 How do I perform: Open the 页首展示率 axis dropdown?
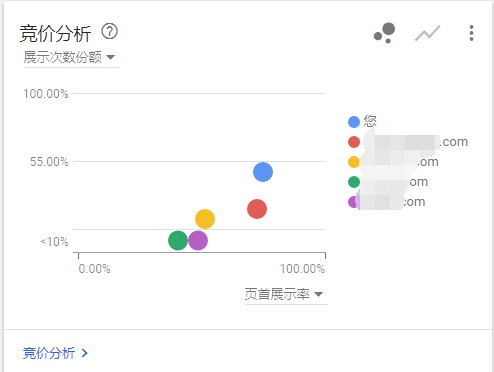[286, 294]
